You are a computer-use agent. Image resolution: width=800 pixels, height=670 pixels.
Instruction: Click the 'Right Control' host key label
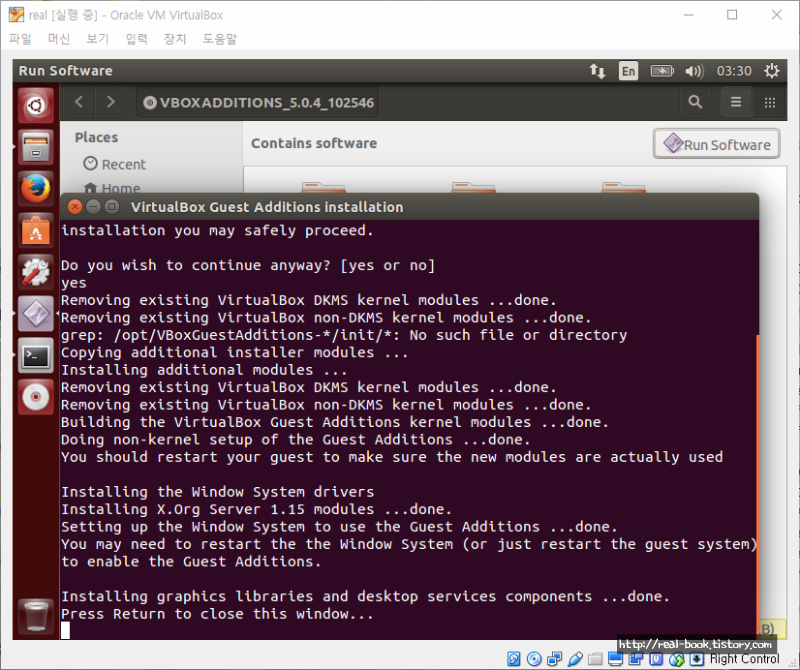click(744, 659)
